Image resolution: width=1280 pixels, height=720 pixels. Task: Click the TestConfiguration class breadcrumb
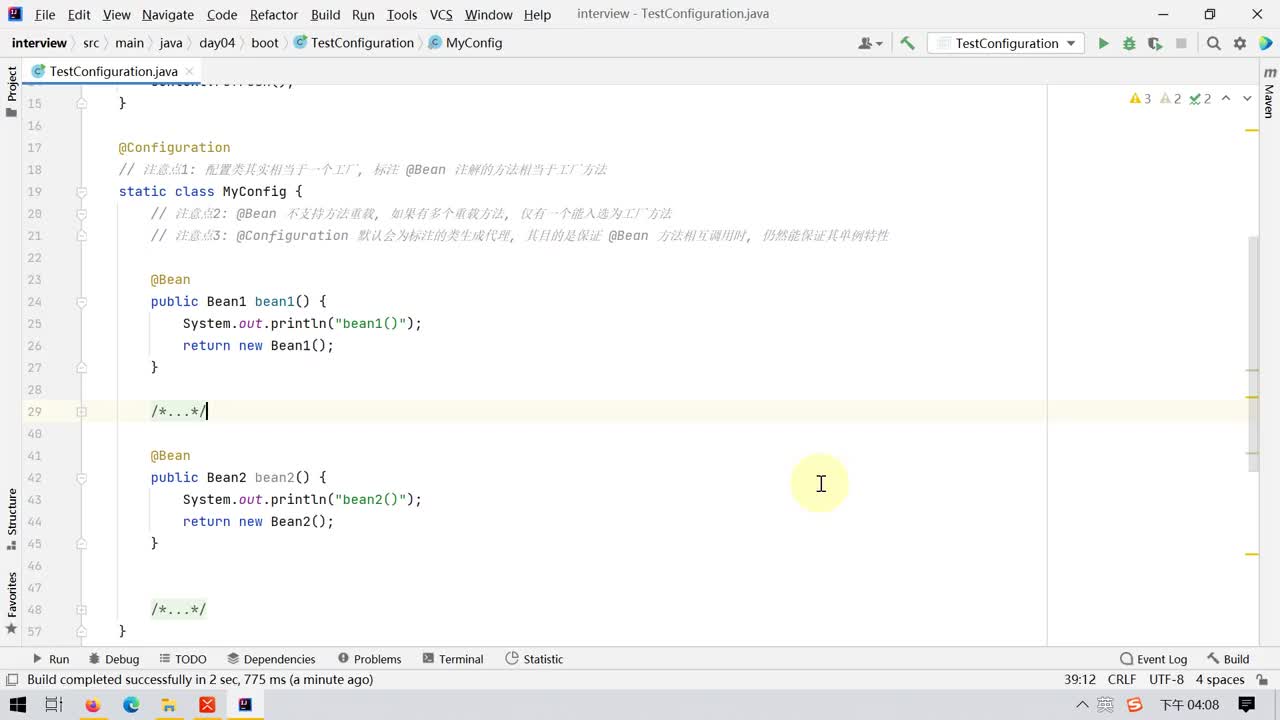pos(353,43)
